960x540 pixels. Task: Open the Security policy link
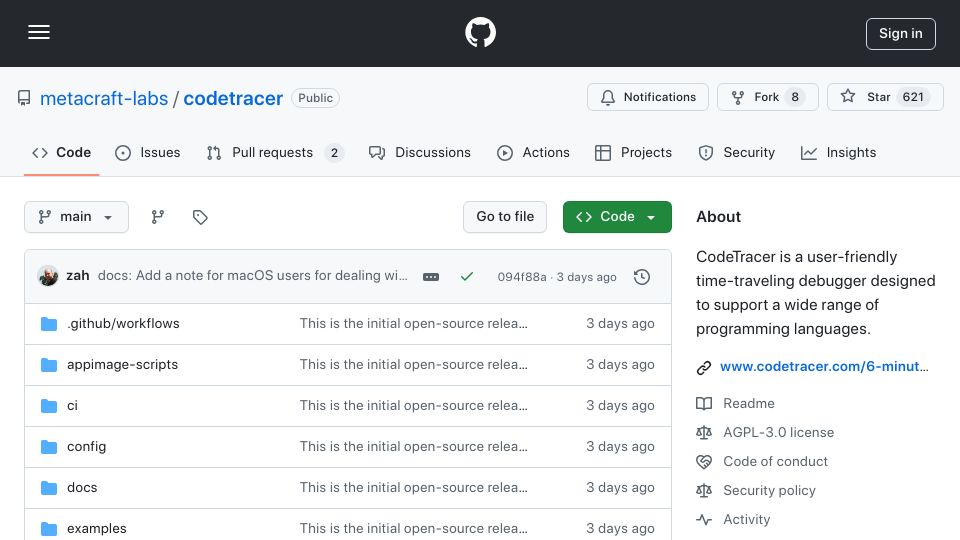pos(769,490)
